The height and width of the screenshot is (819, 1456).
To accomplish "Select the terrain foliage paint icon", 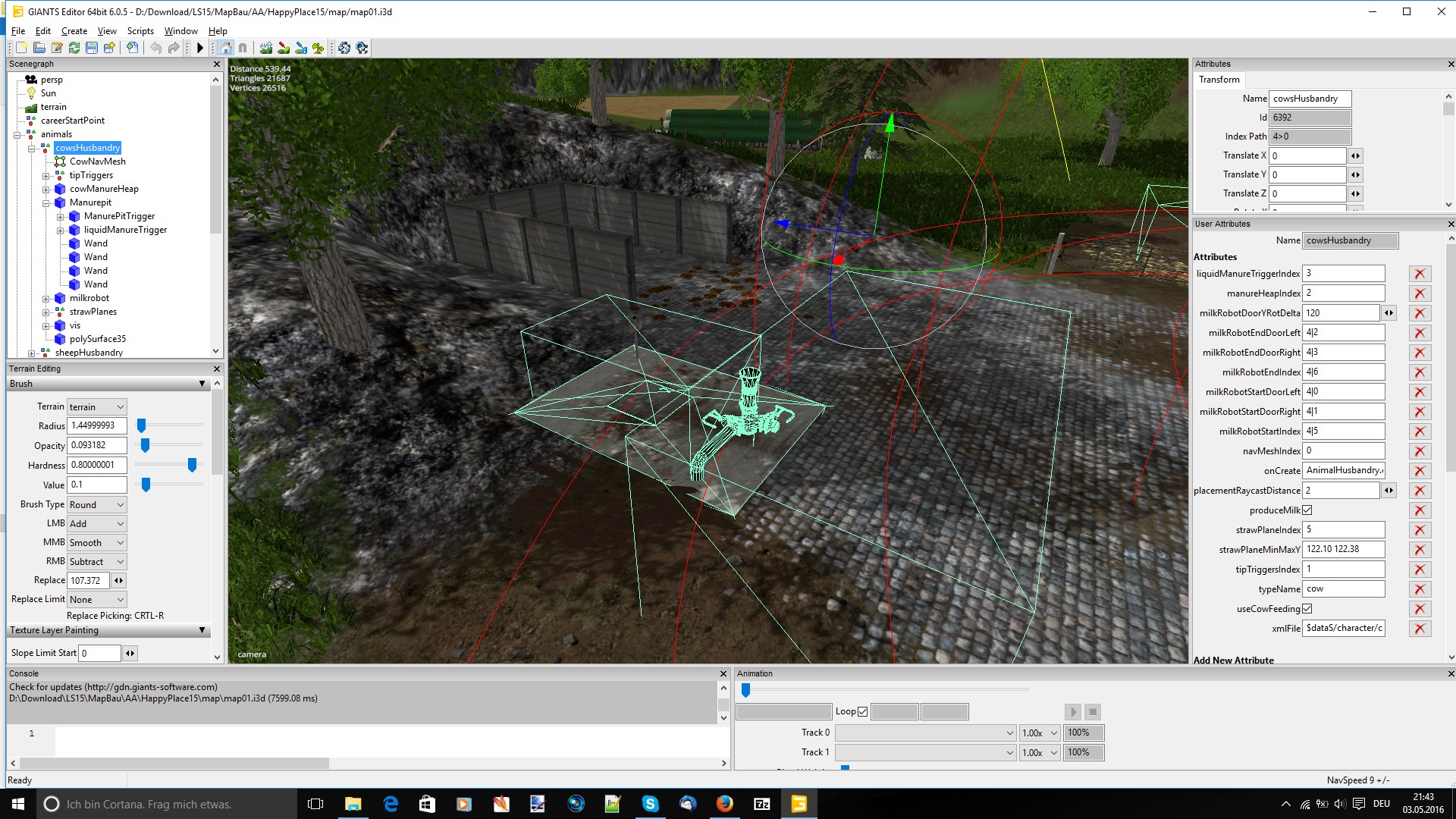I will 318,48.
